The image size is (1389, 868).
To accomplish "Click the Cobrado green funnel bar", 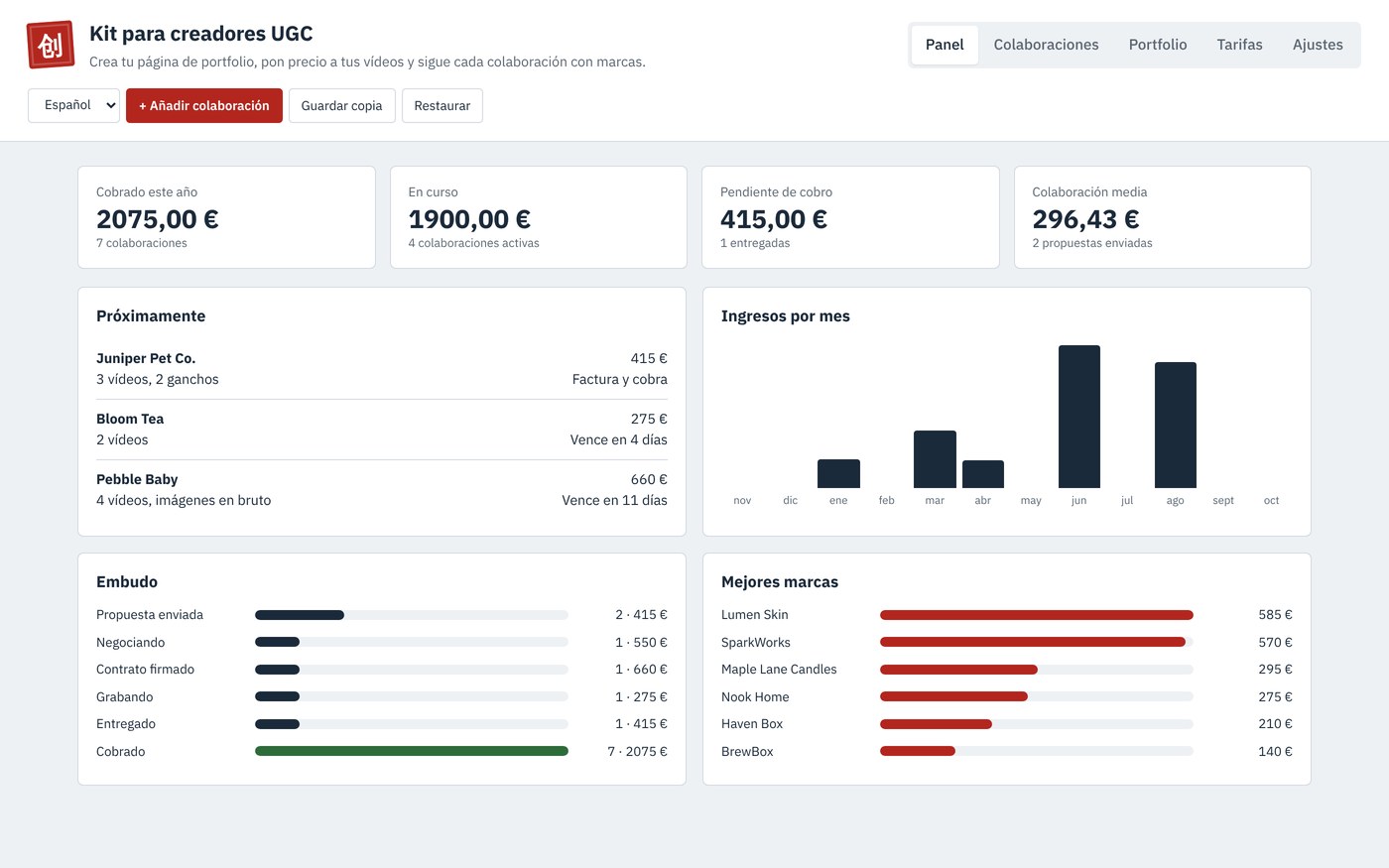I will 412,751.
